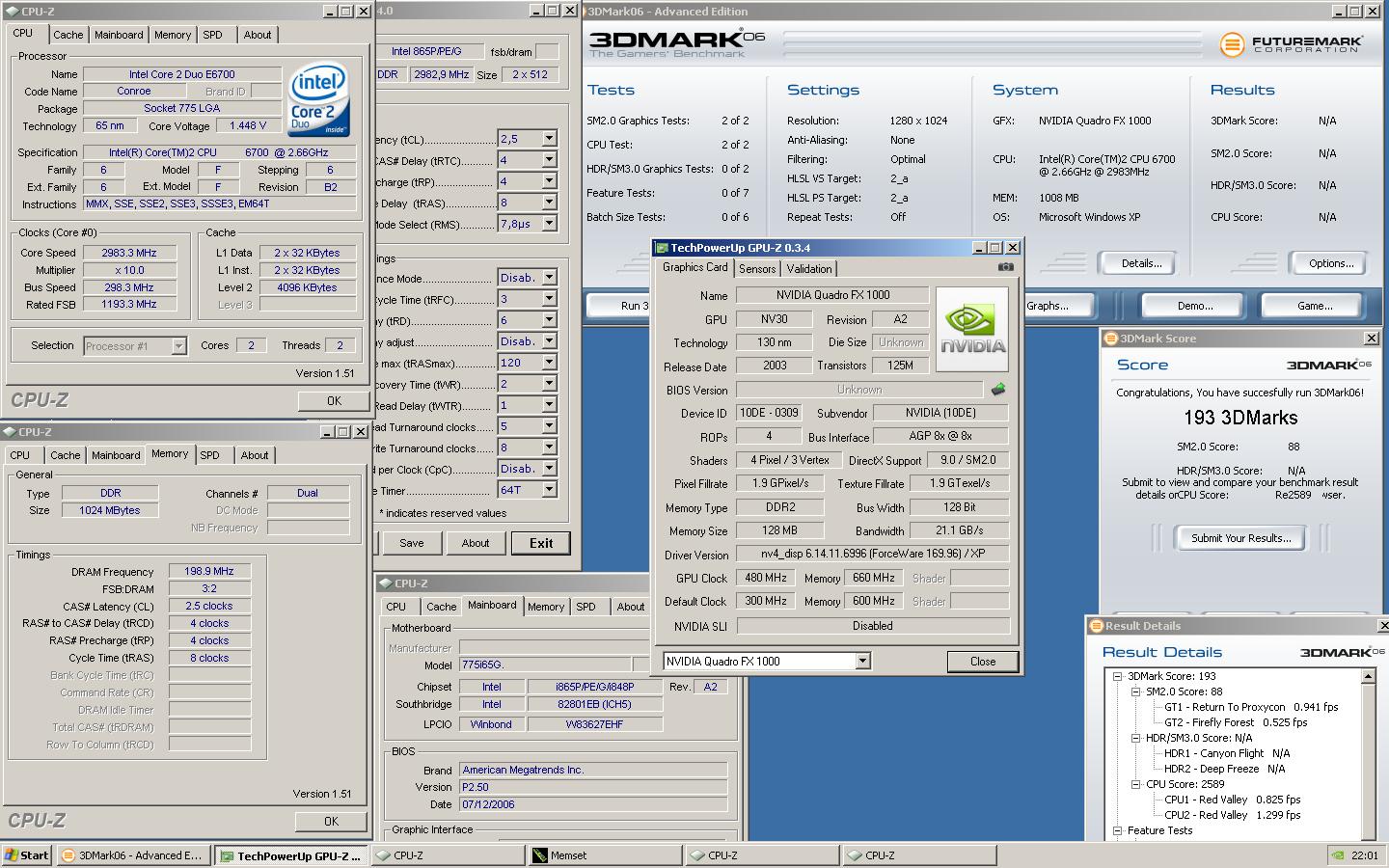This screenshot has height=868, width=1389.
Task: Open Cache tab in the processor CPU-Z window
Action: (68, 35)
